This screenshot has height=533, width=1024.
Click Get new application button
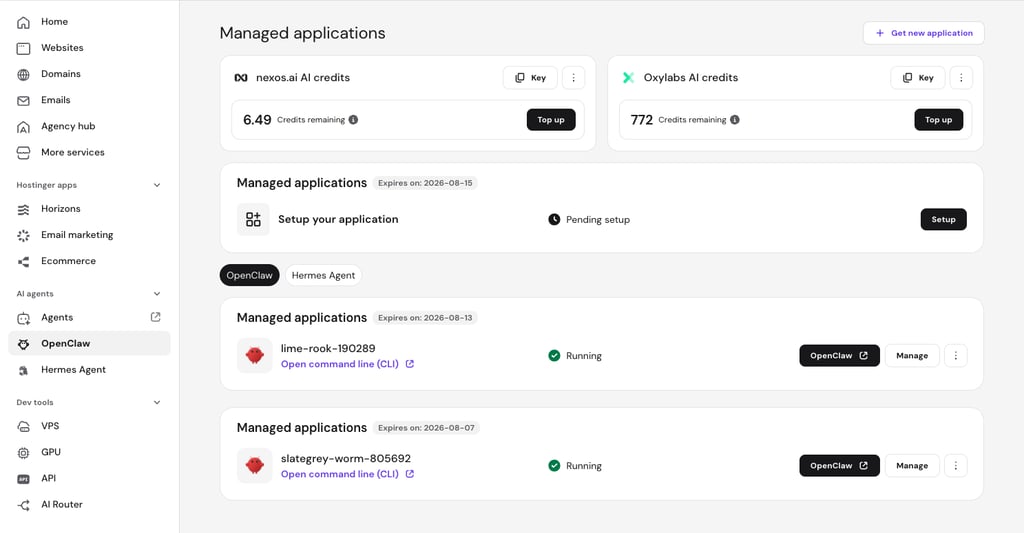[923, 33]
